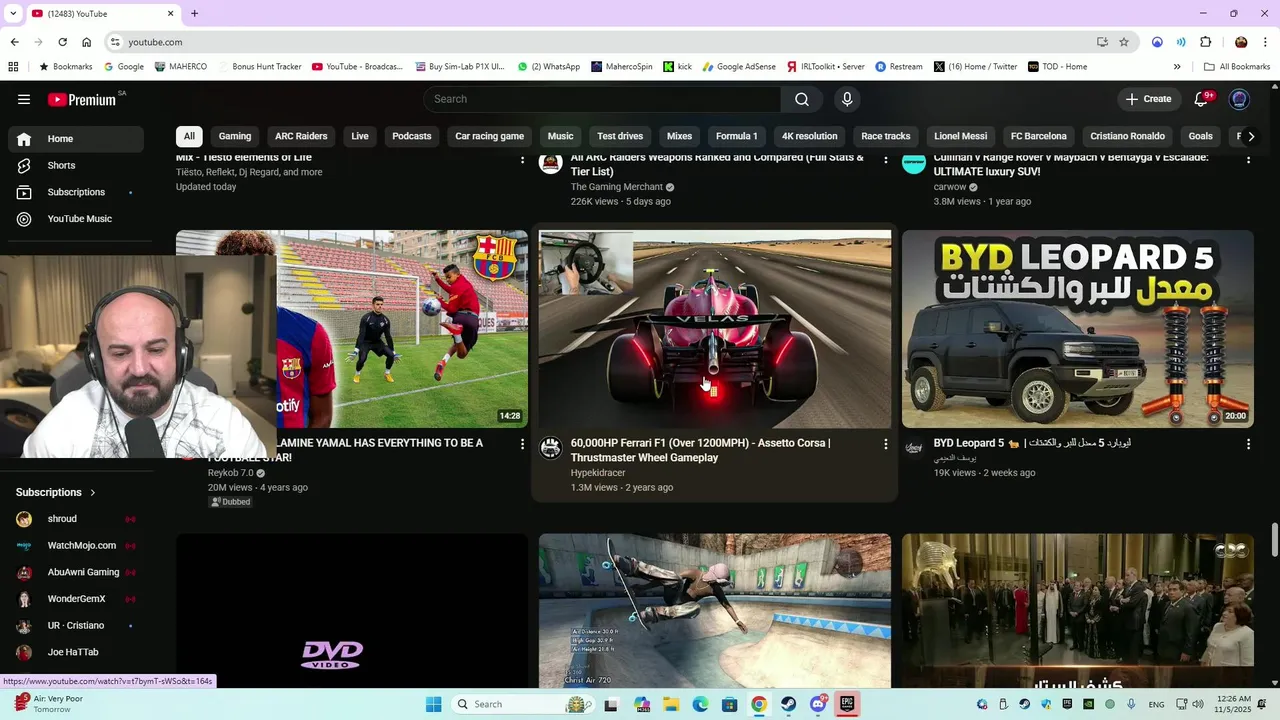Bookmark this page with the star

coord(1124,42)
